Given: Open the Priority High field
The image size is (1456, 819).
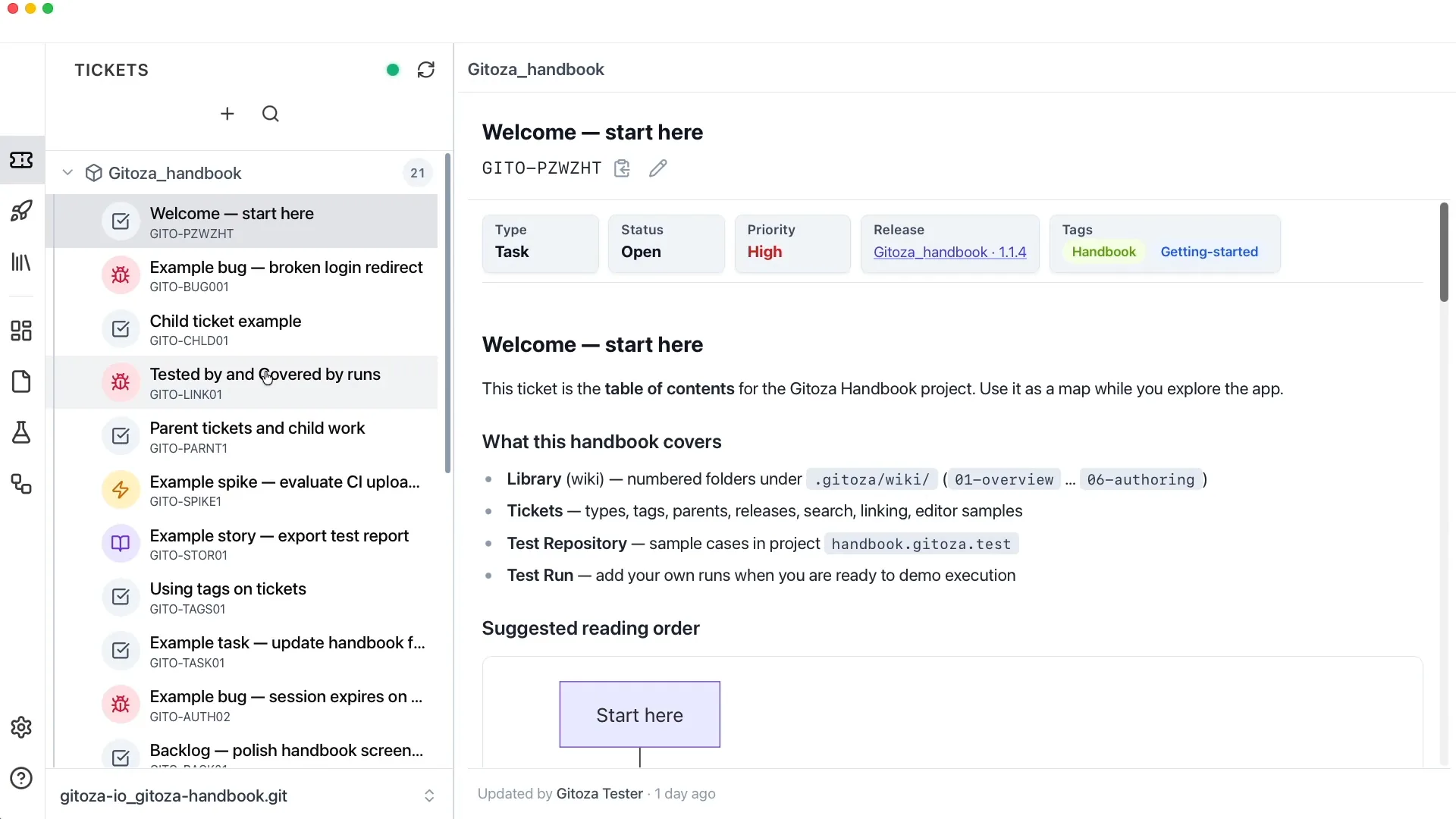Looking at the screenshot, I should point(792,243).
